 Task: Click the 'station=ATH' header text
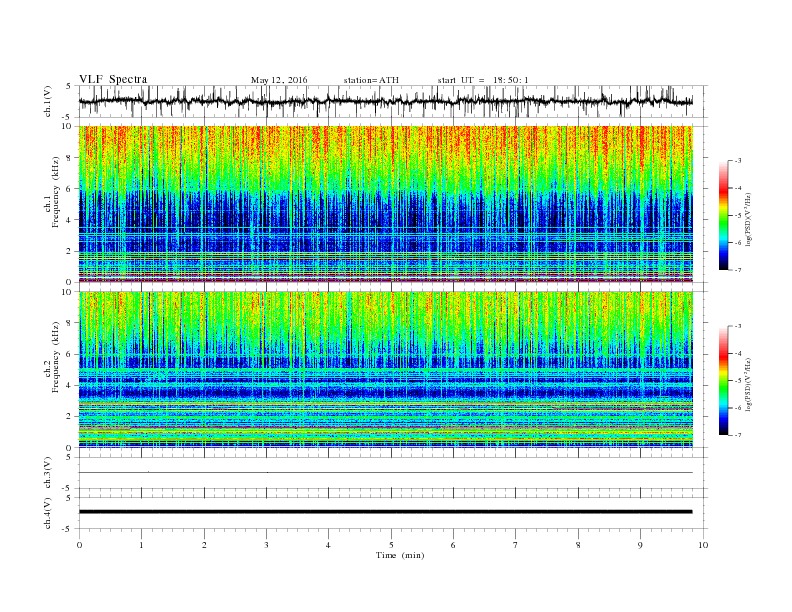pos(371,80)
